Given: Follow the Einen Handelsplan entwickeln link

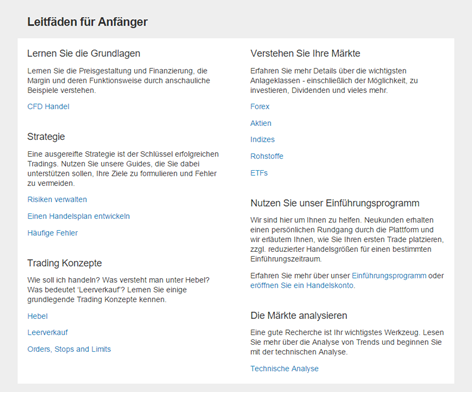Looking at the screenshot, I should pos(78,216).
